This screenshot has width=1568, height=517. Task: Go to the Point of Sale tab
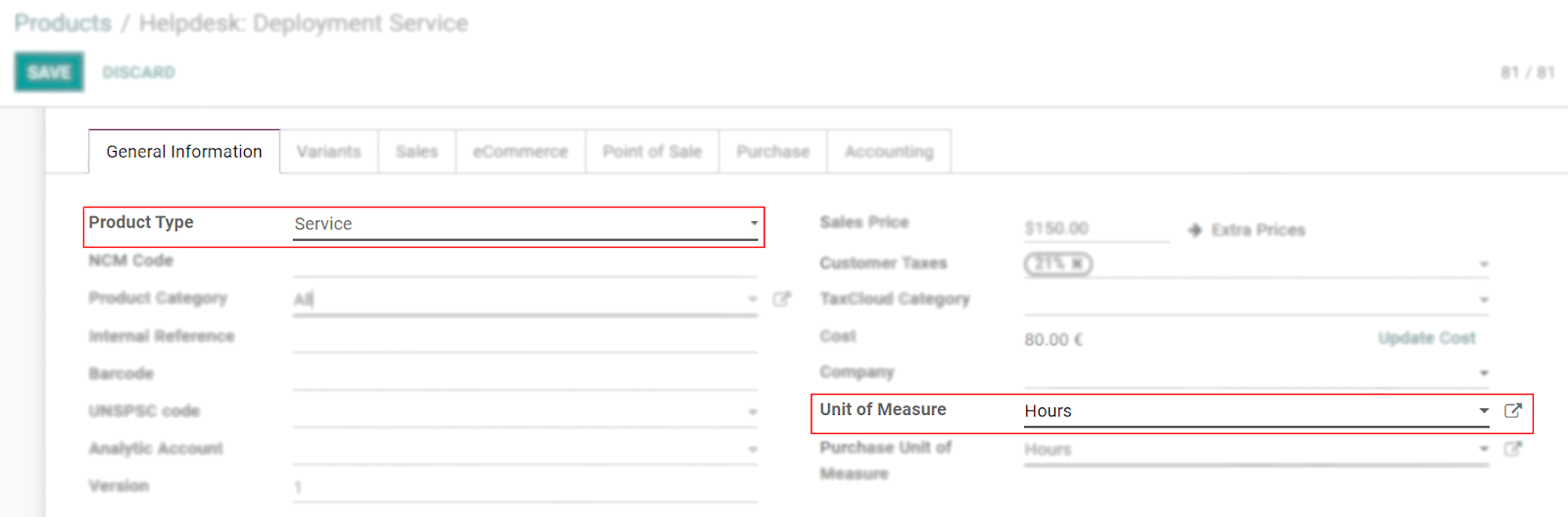652,152
